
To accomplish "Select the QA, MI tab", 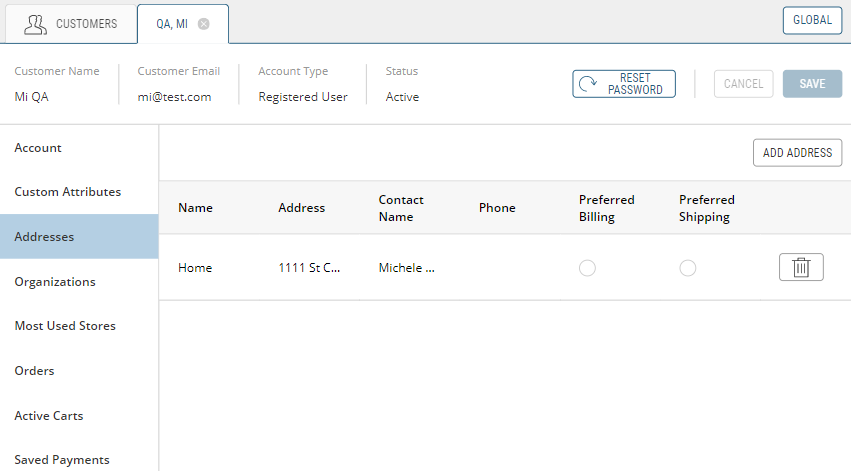I will (171, 24).
